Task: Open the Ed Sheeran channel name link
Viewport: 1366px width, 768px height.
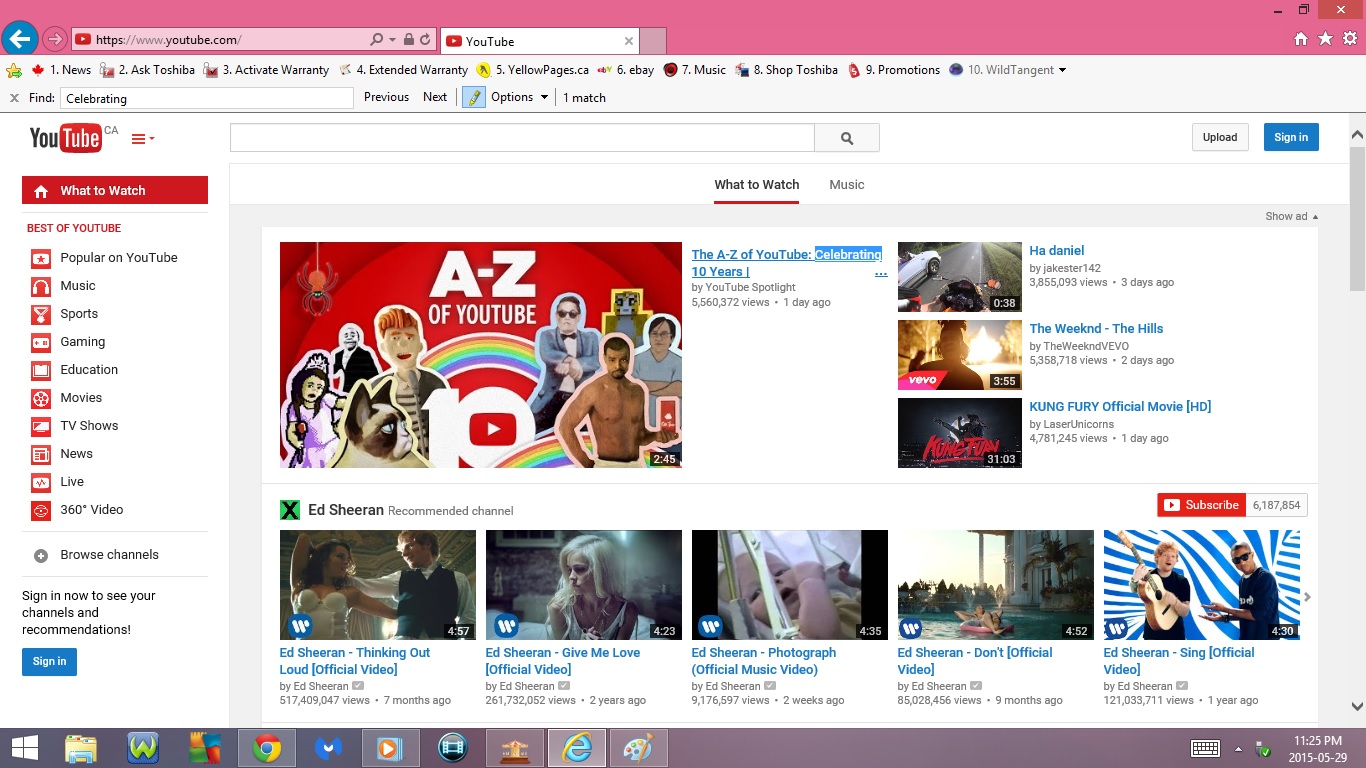Action: pyautogui.click(x=346, y=510)
